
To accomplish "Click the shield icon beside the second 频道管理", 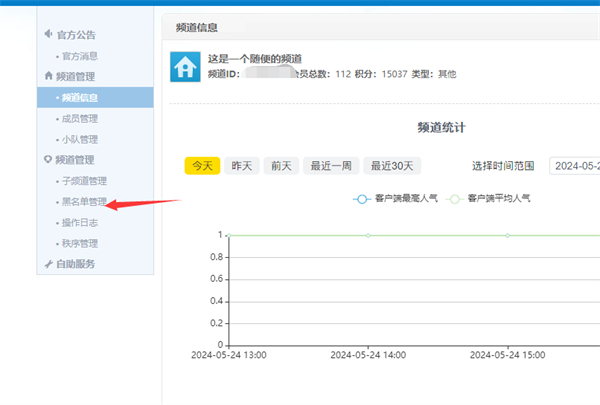I will point(48,159).
